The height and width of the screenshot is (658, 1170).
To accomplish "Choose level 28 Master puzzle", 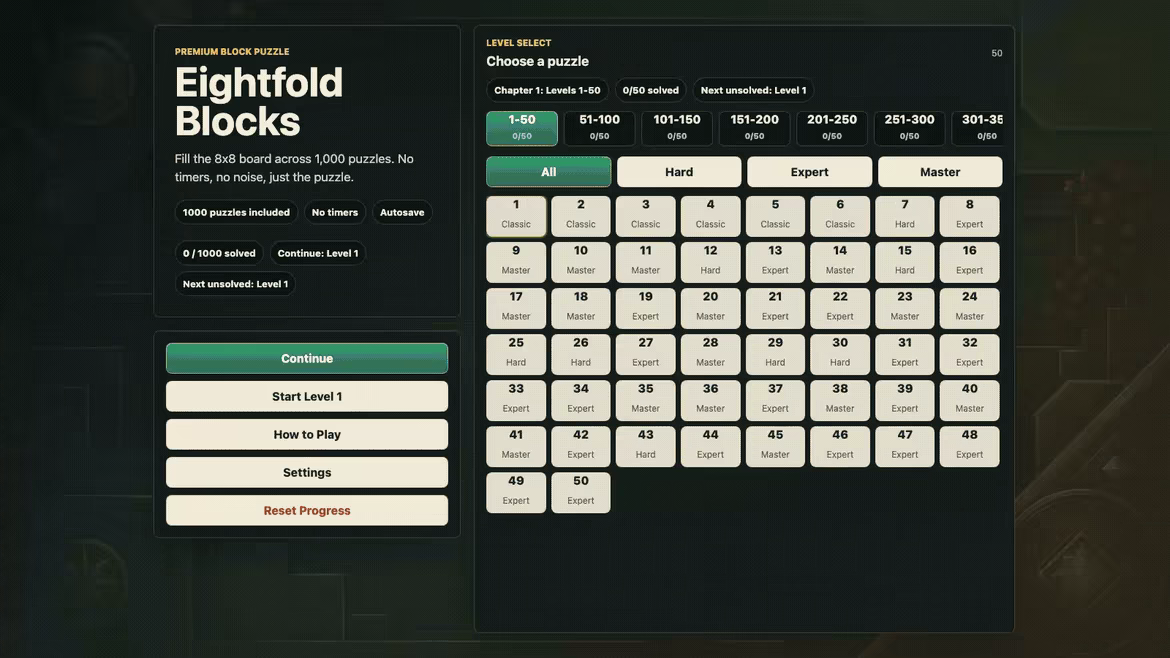I will point(710,354).
